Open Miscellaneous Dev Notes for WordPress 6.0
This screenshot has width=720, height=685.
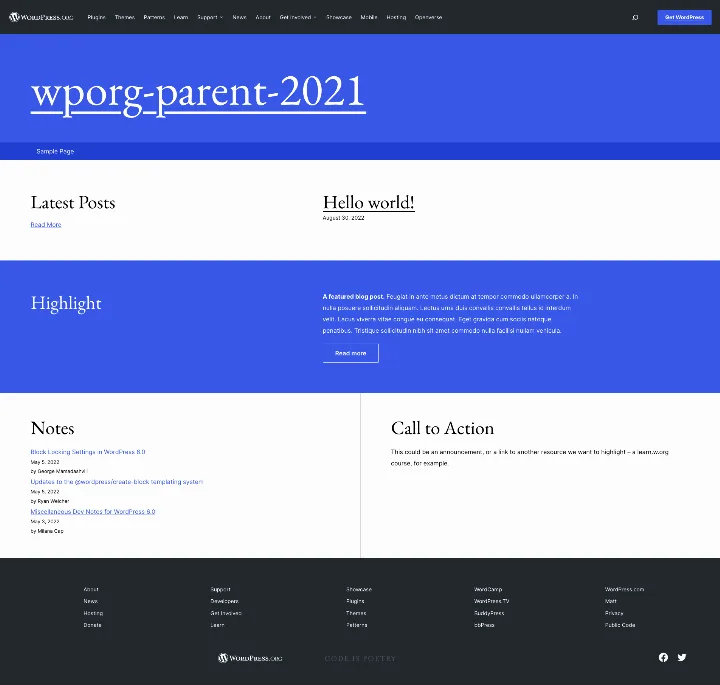point(93,511)
